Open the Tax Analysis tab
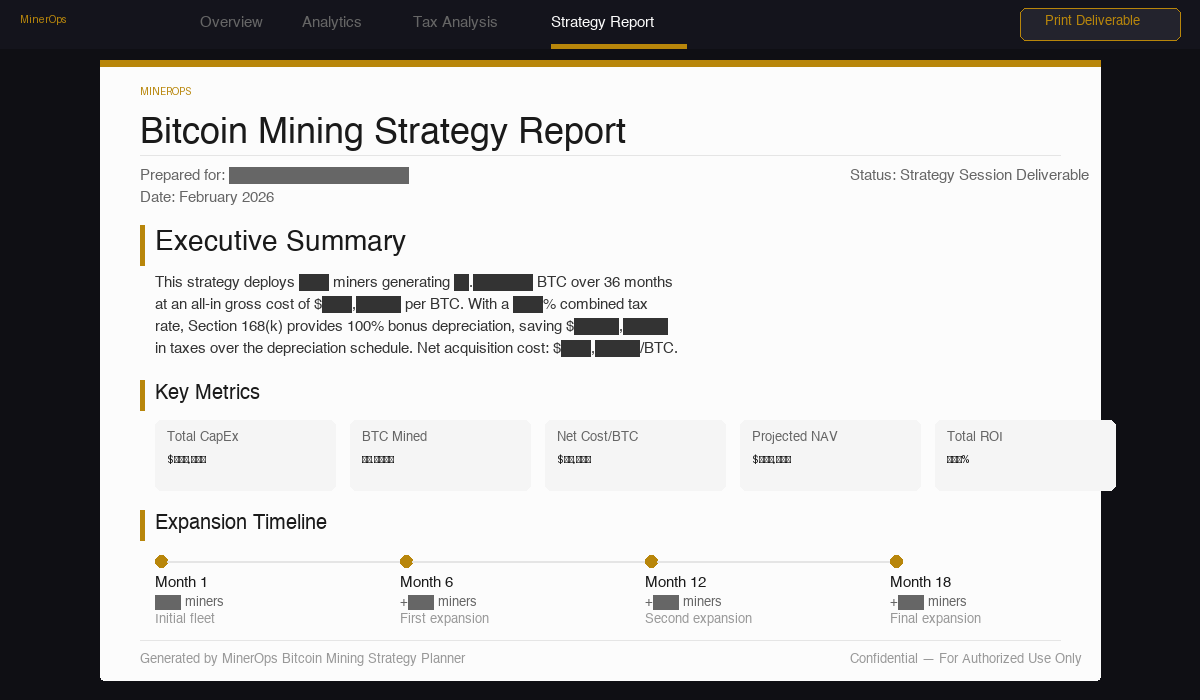This screenshot has width=1200, height=700. pyautogui.click(x=455, y=22)
